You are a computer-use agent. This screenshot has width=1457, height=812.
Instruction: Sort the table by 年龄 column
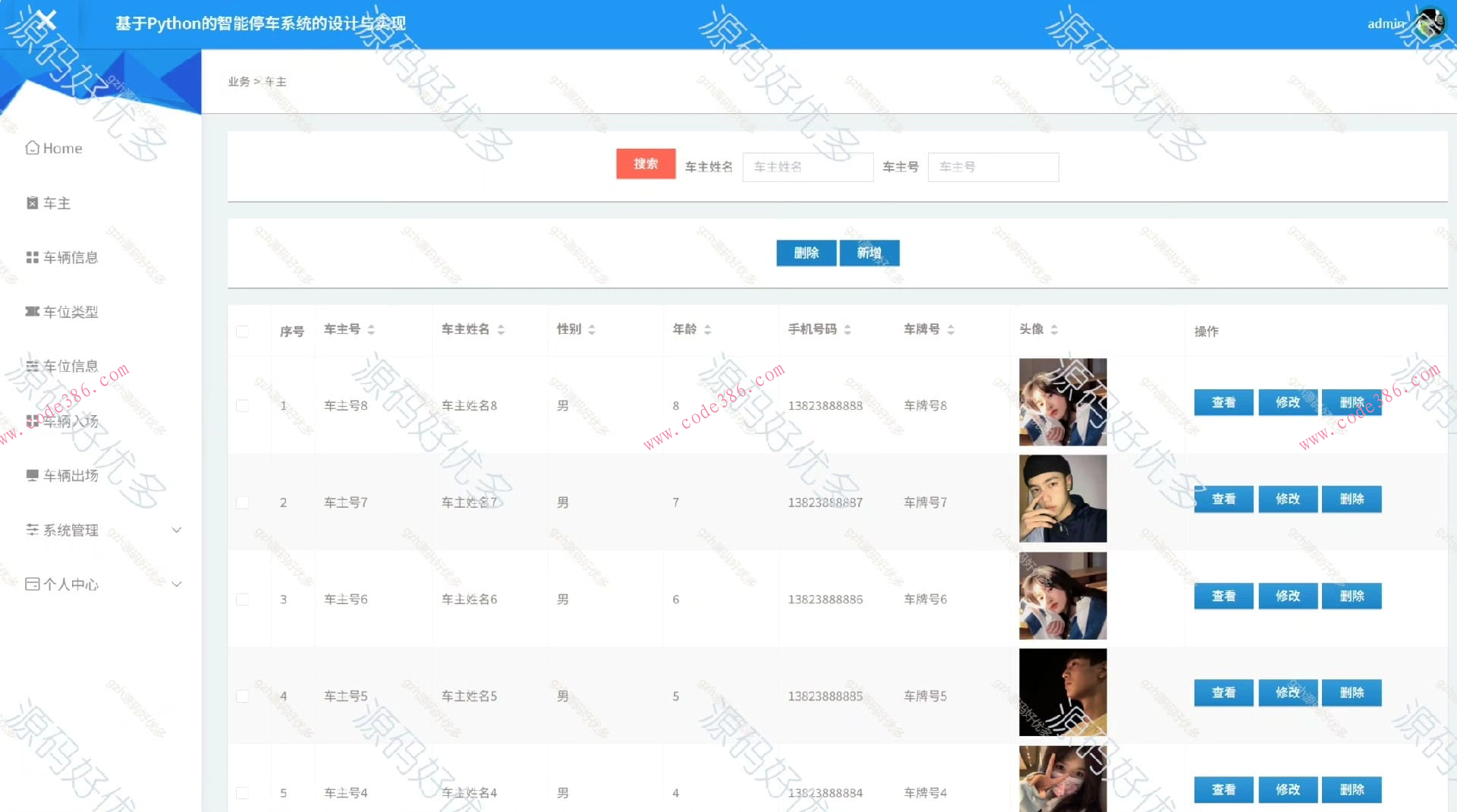pos(706,329)
